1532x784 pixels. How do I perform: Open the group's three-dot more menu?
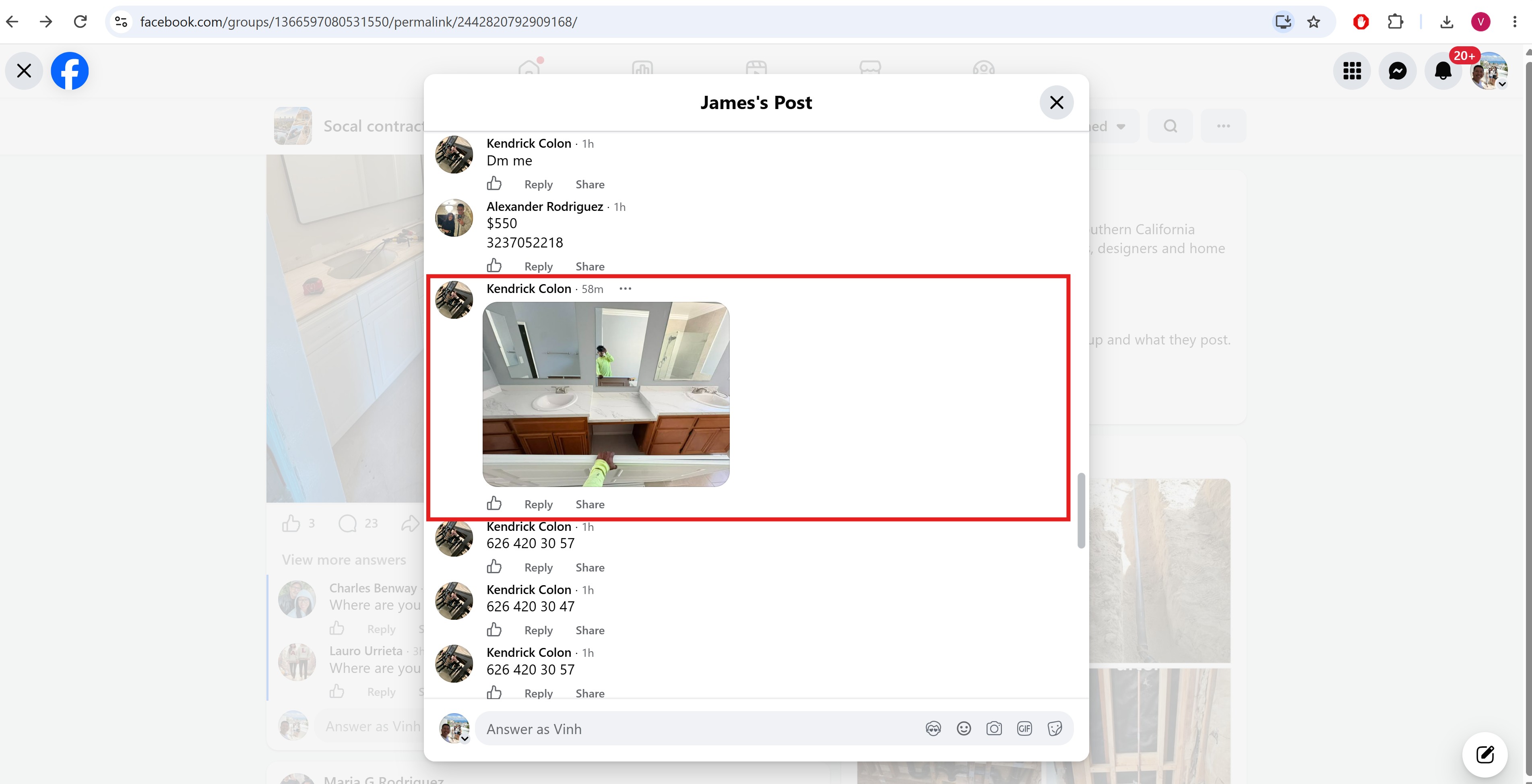(1223, 126)
